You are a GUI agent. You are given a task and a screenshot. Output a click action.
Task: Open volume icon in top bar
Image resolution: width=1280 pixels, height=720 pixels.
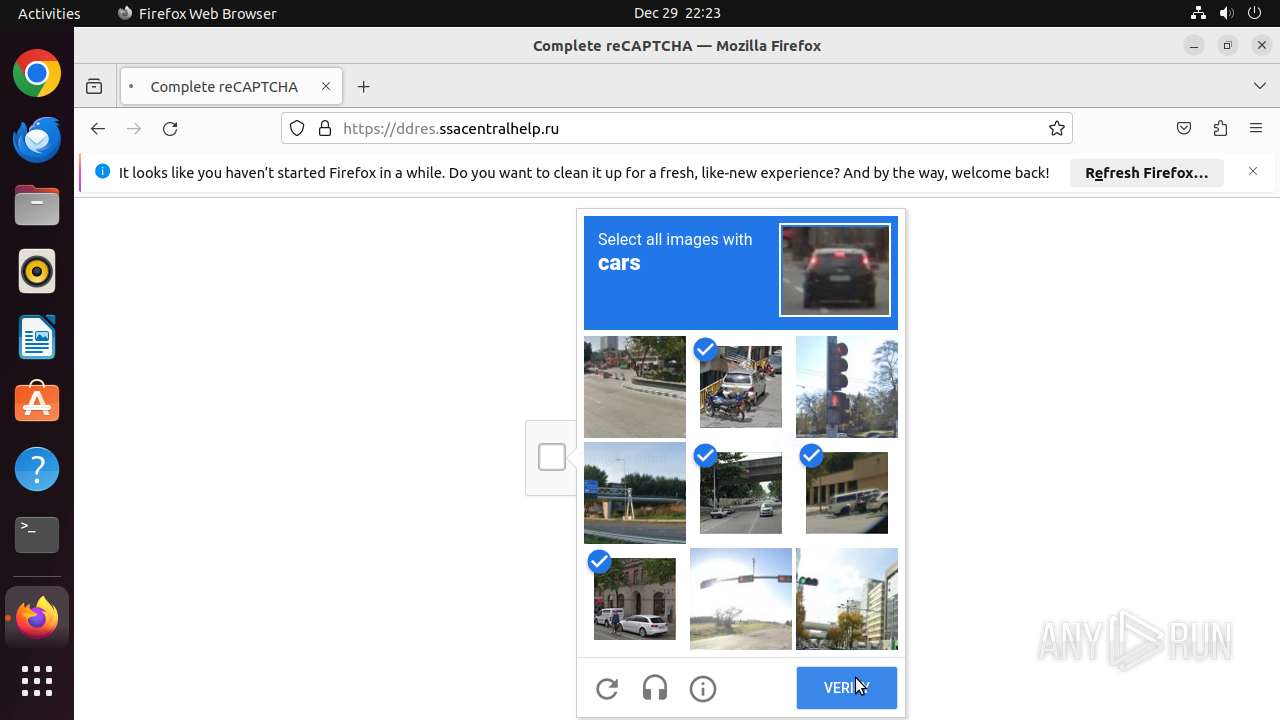[x=1227, y=13]
